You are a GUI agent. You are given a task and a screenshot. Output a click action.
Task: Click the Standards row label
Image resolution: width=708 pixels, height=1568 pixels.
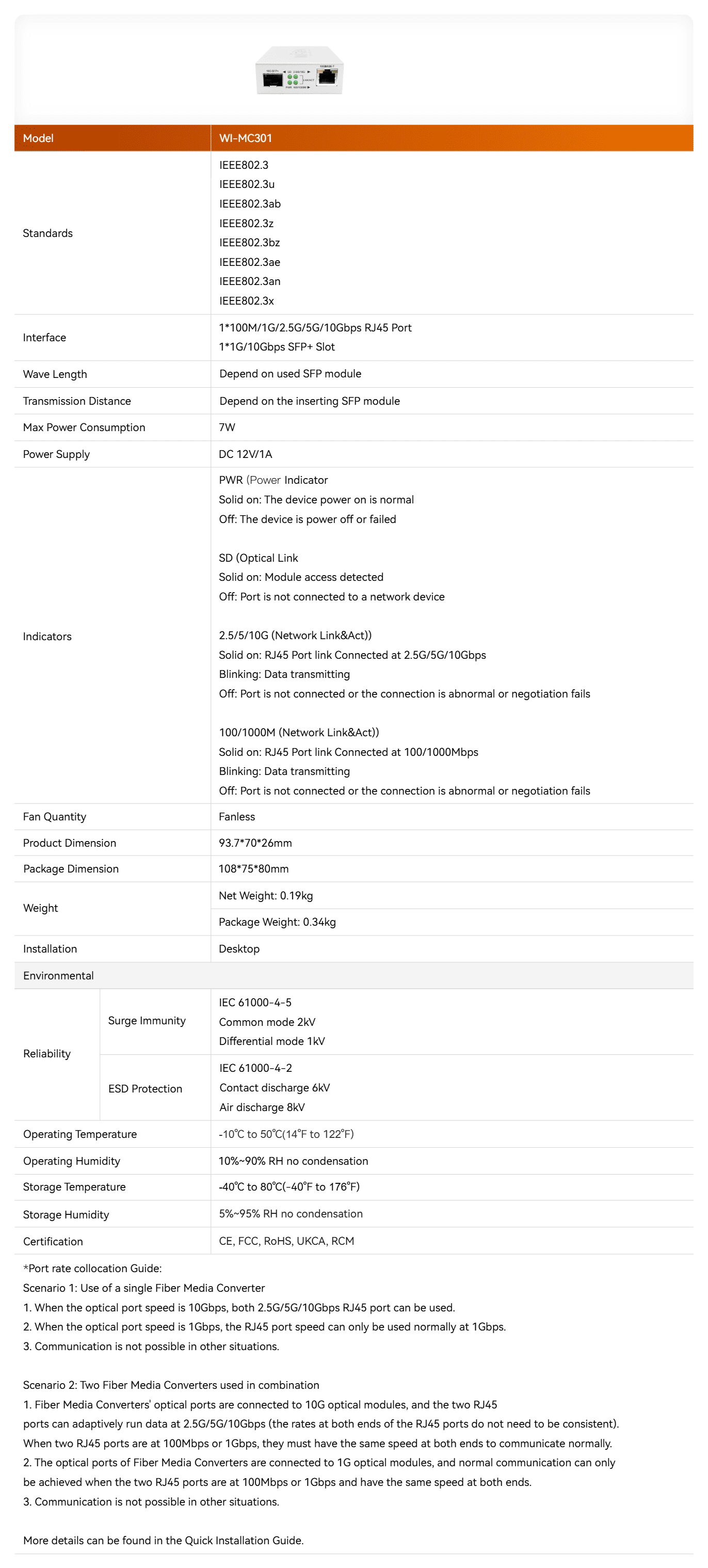tap(47, 233)
